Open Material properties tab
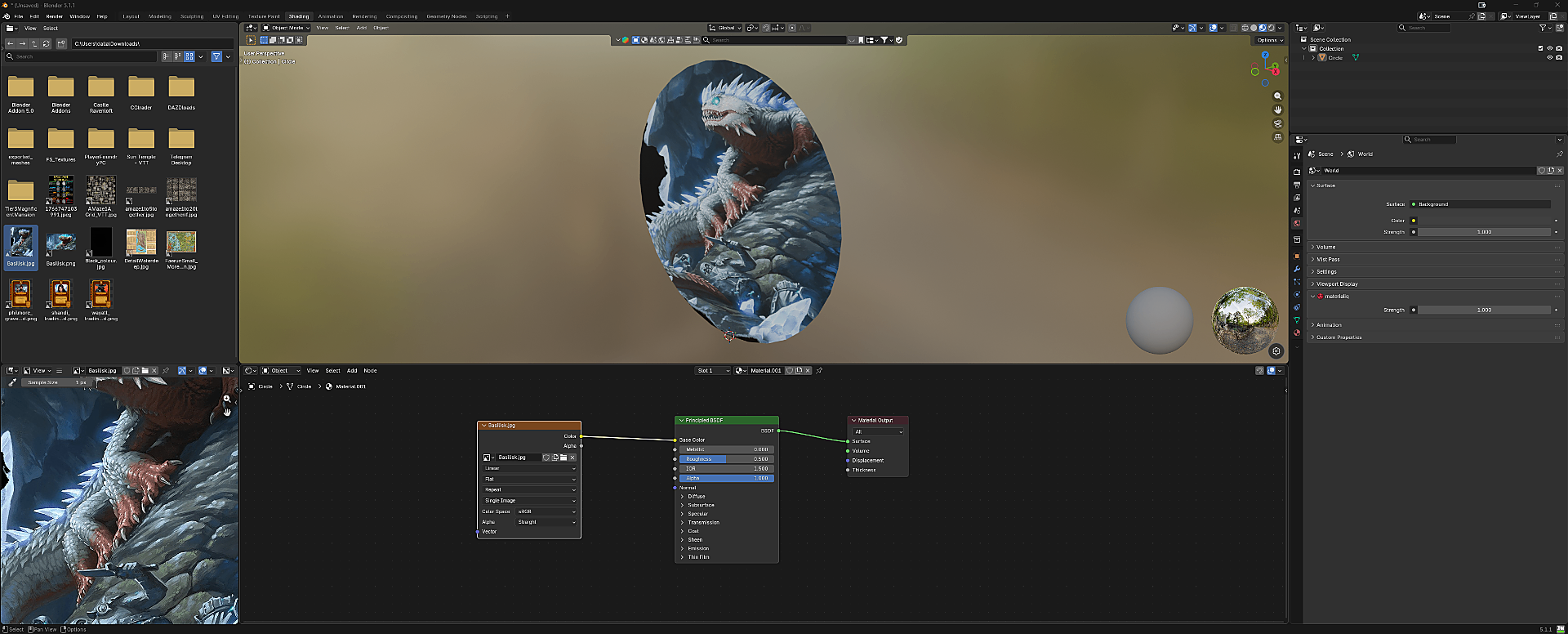1568x634 pixels. (1297, 333)
